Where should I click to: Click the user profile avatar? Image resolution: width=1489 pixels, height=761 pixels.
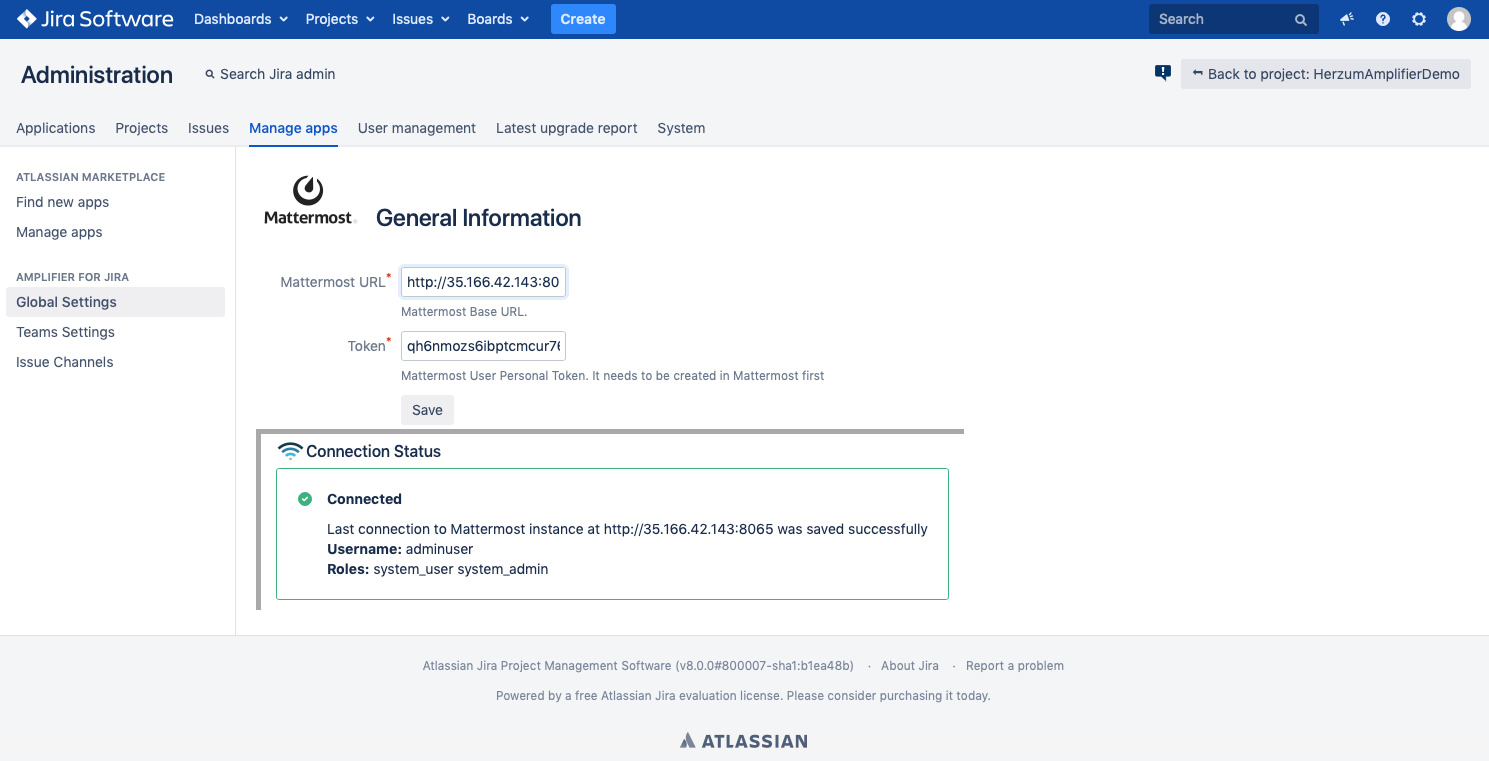point(1459,19)
